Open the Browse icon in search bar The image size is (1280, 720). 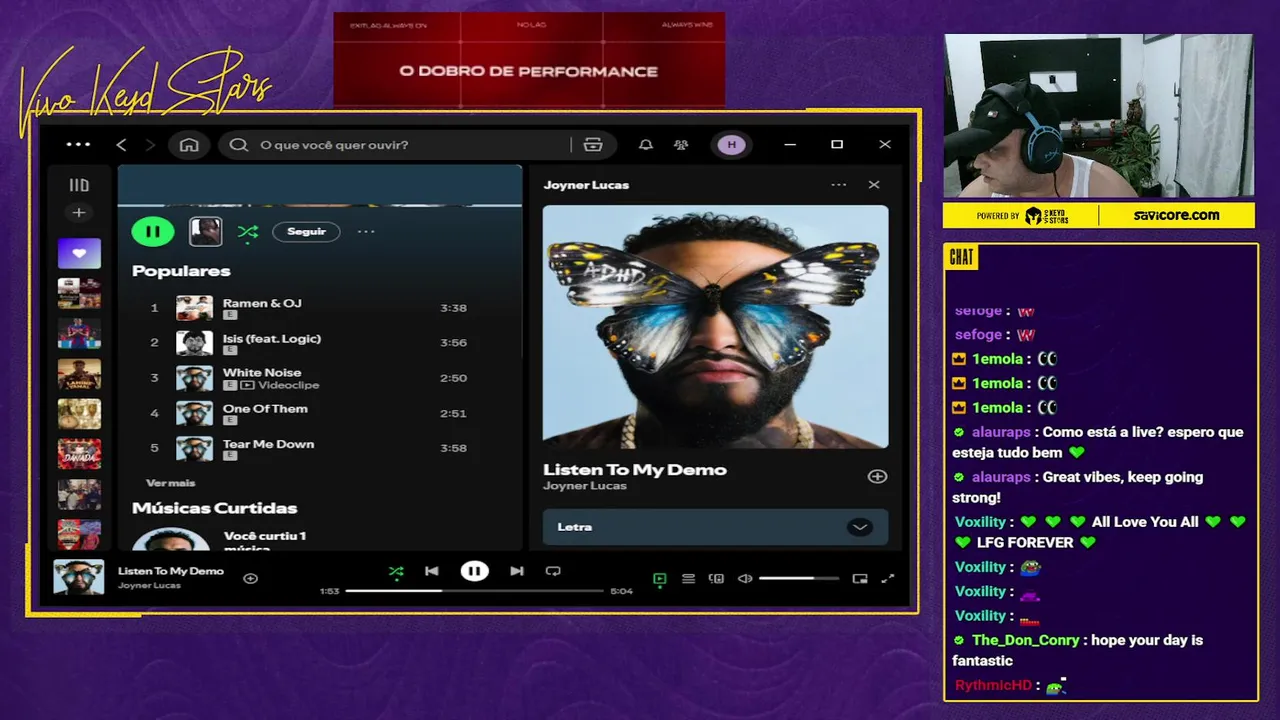click(593, 145)
